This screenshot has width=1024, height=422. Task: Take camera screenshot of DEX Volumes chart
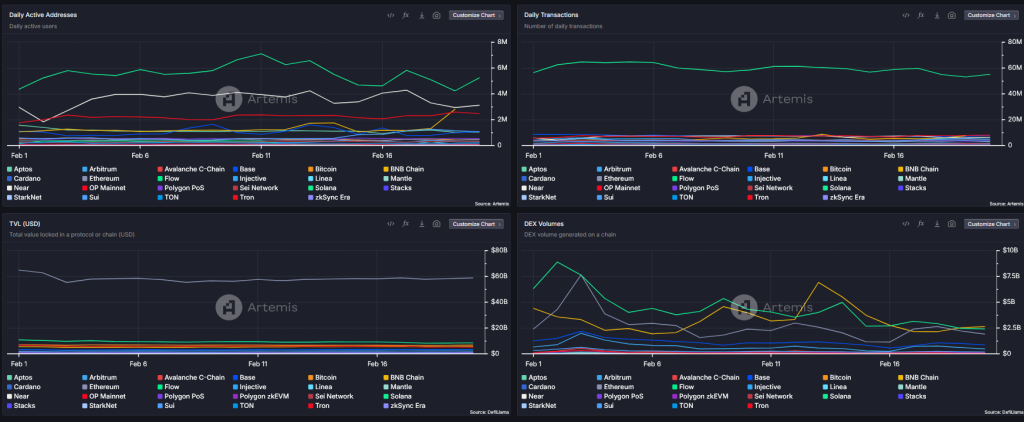click(x=952, y=223)
